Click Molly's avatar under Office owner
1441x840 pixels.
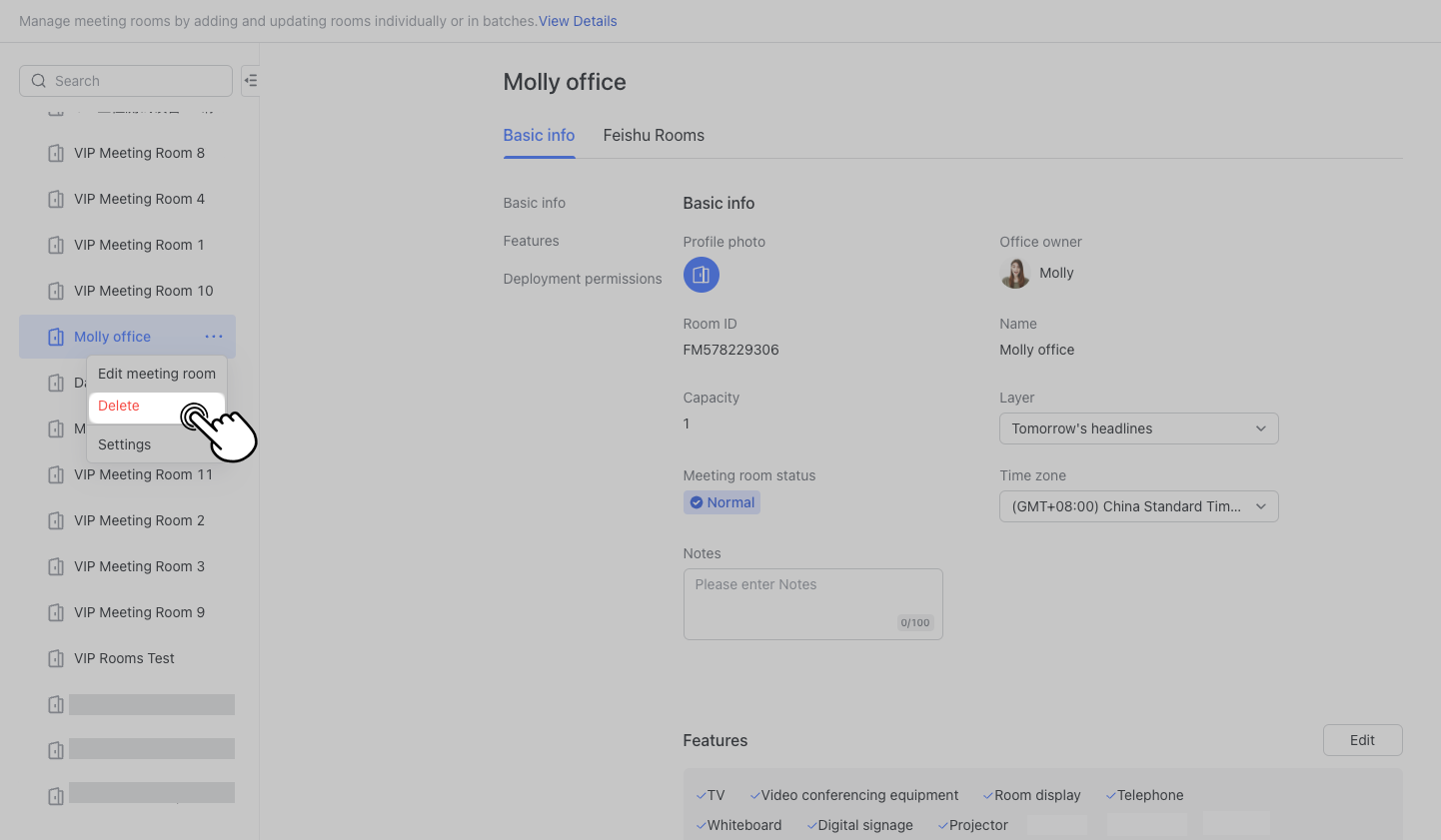coord(1015,272)
